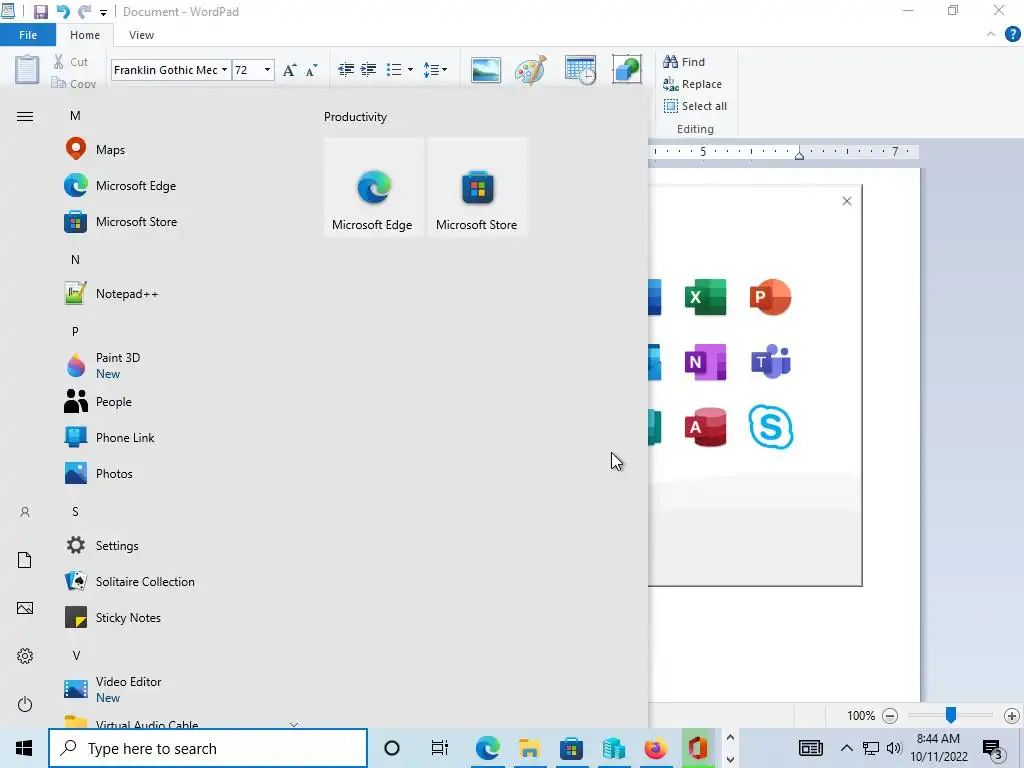Open Paint 3D app
Viewport: 1024px width, 768px height.
coord(102,365)
